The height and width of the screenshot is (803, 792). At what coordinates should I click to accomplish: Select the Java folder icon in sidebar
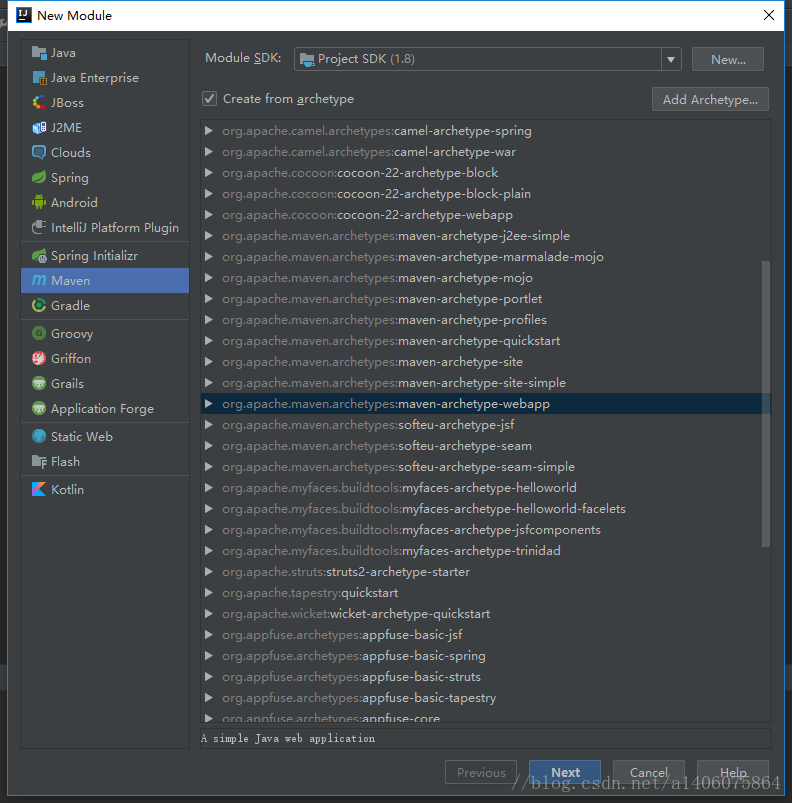39,53
